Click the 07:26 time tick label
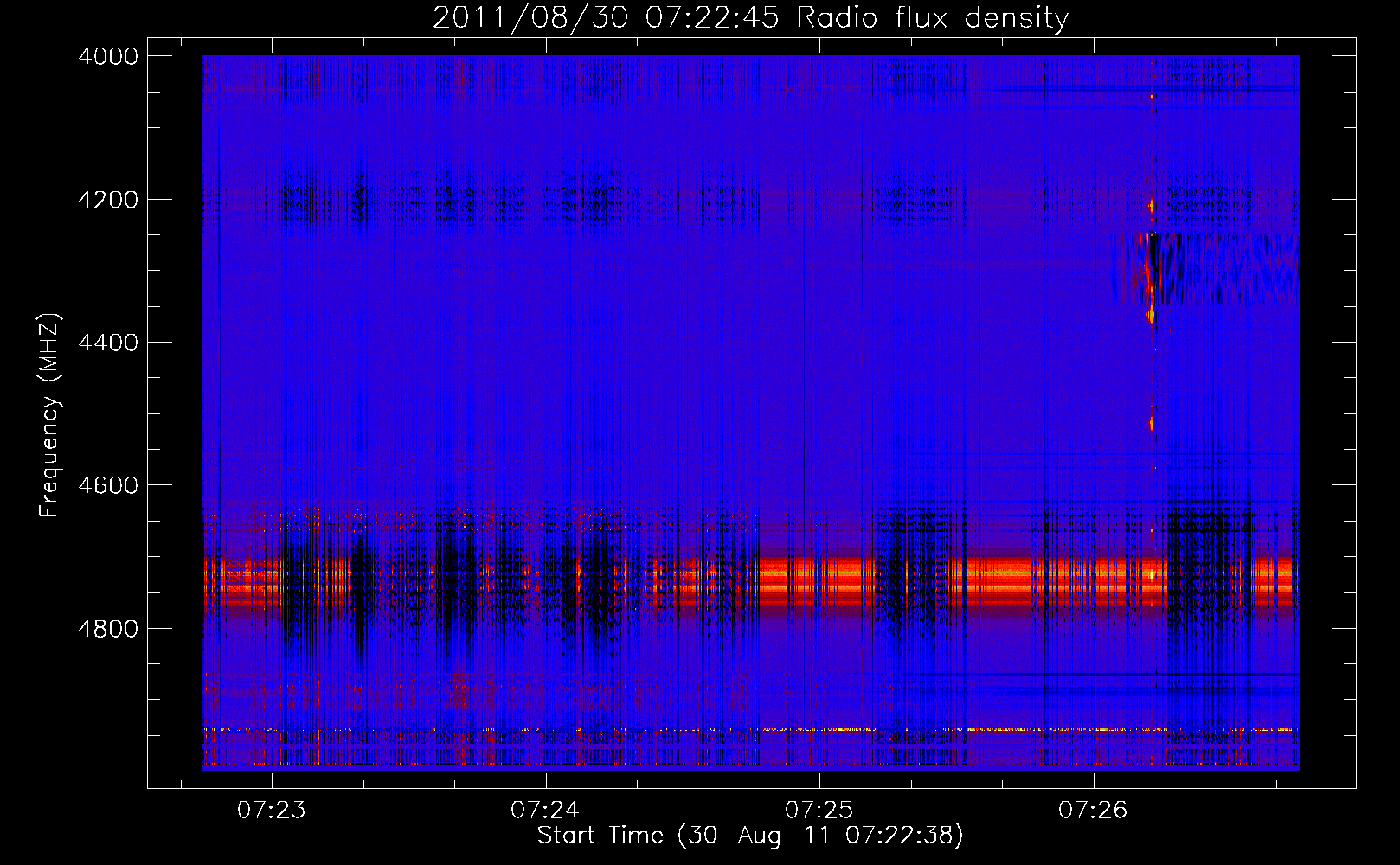This screenshot has height=865, width=1400. click(1094, 811)
